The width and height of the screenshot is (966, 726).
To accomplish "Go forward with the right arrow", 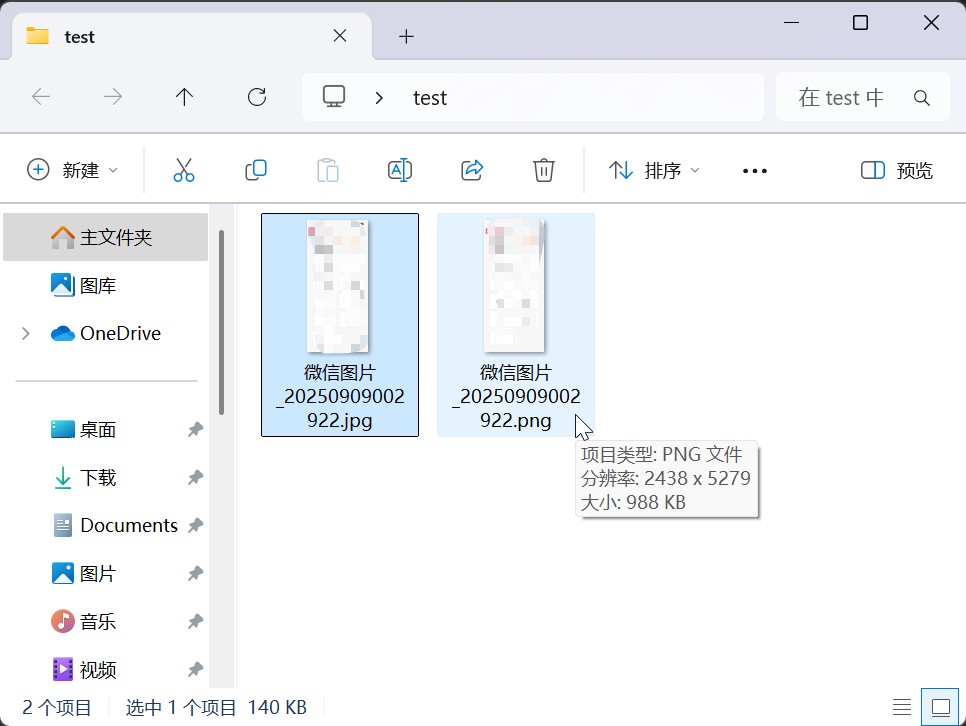I will [113, 97].
